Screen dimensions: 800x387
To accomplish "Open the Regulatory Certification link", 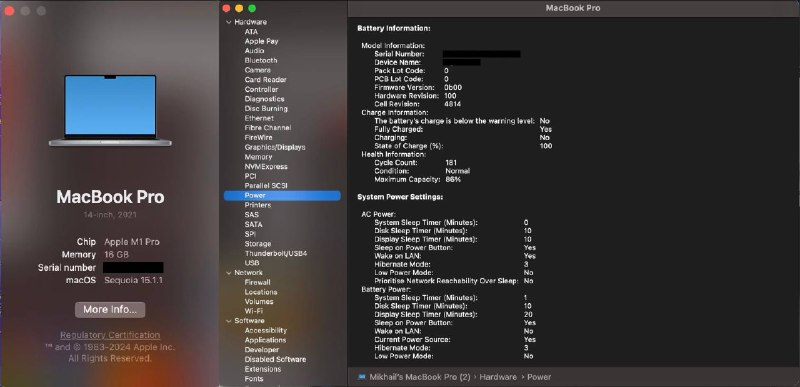I will pyautogui.click(x=110, y=335).
